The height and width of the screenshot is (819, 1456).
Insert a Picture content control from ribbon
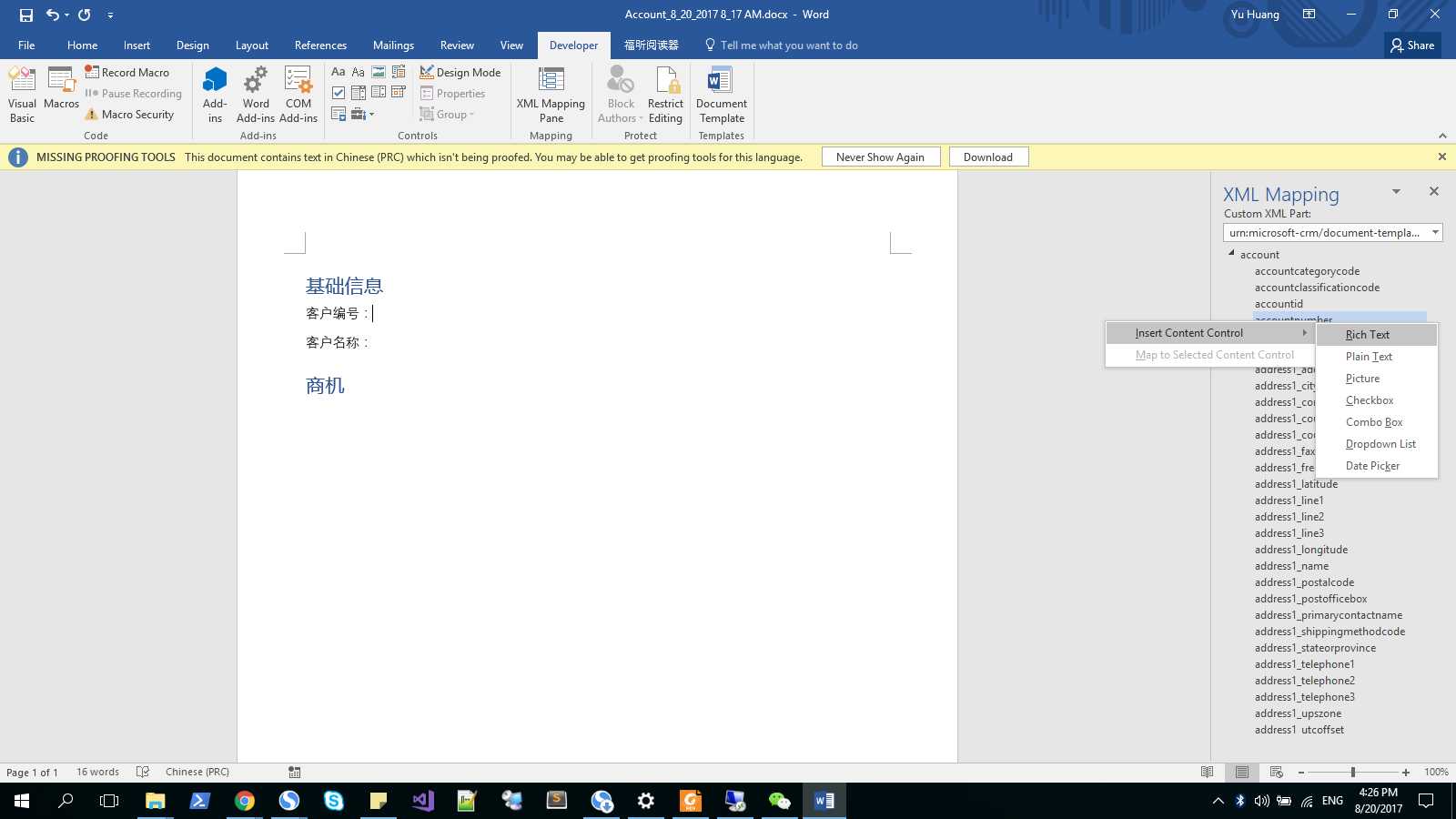coord(379,72)
